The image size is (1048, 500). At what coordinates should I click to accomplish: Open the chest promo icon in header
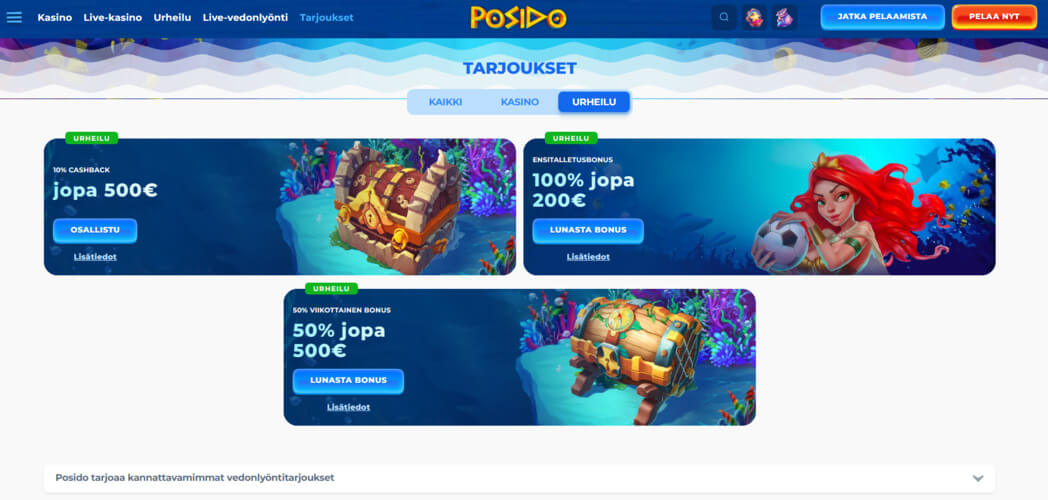[755, 17]
